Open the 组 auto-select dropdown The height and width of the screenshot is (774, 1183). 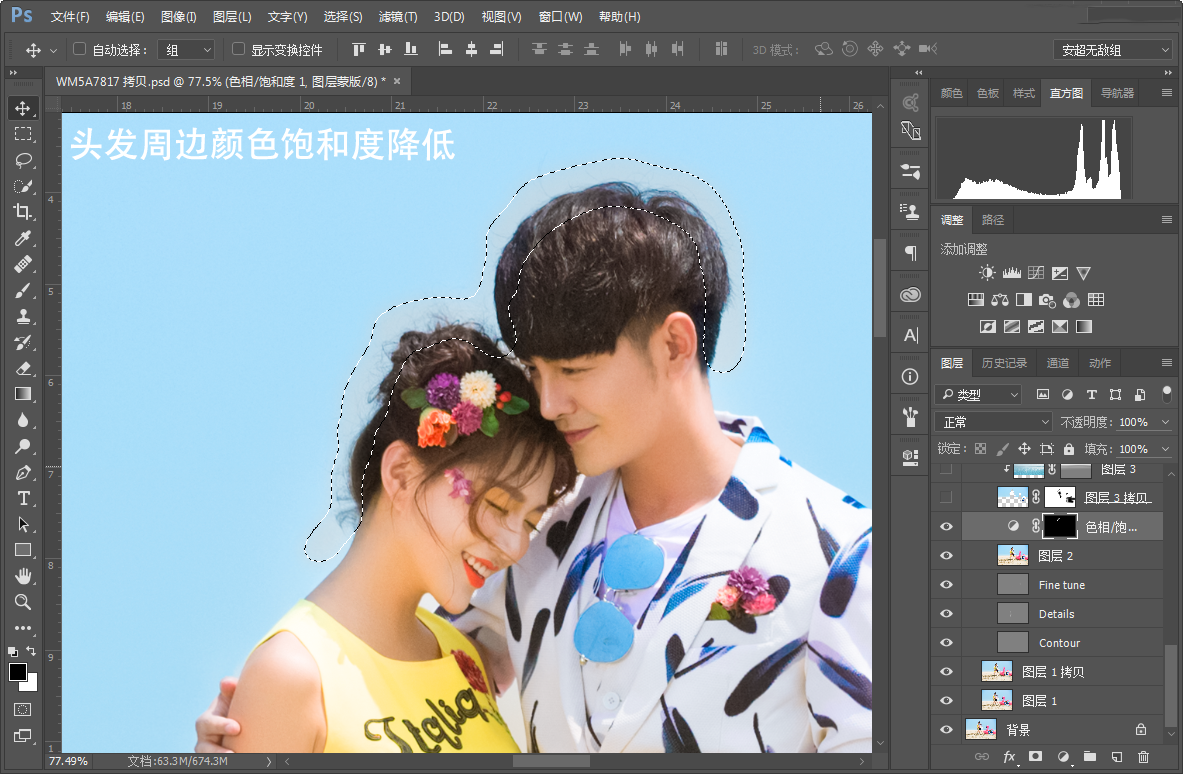186,50
